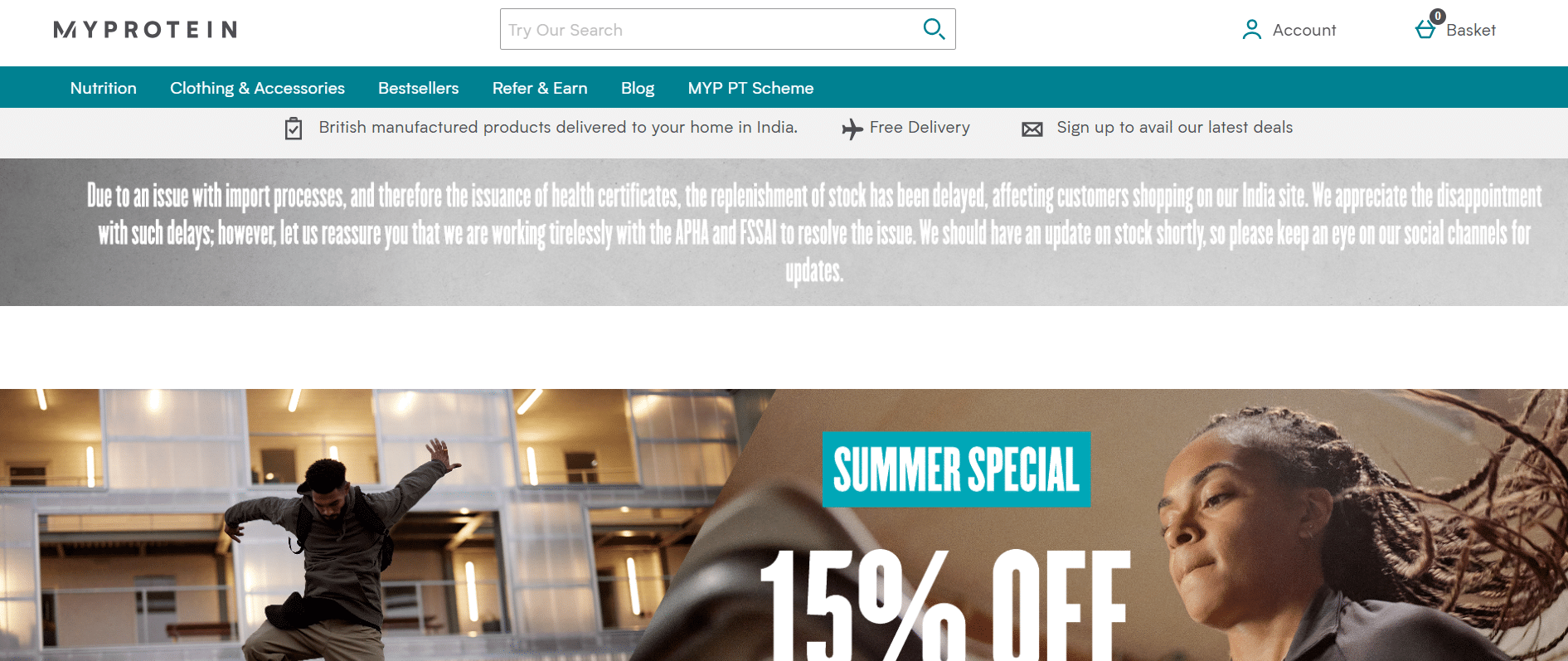Open the MYP PT Scheme page
This screenshot has height=661, width=1568.
point(750,88)
